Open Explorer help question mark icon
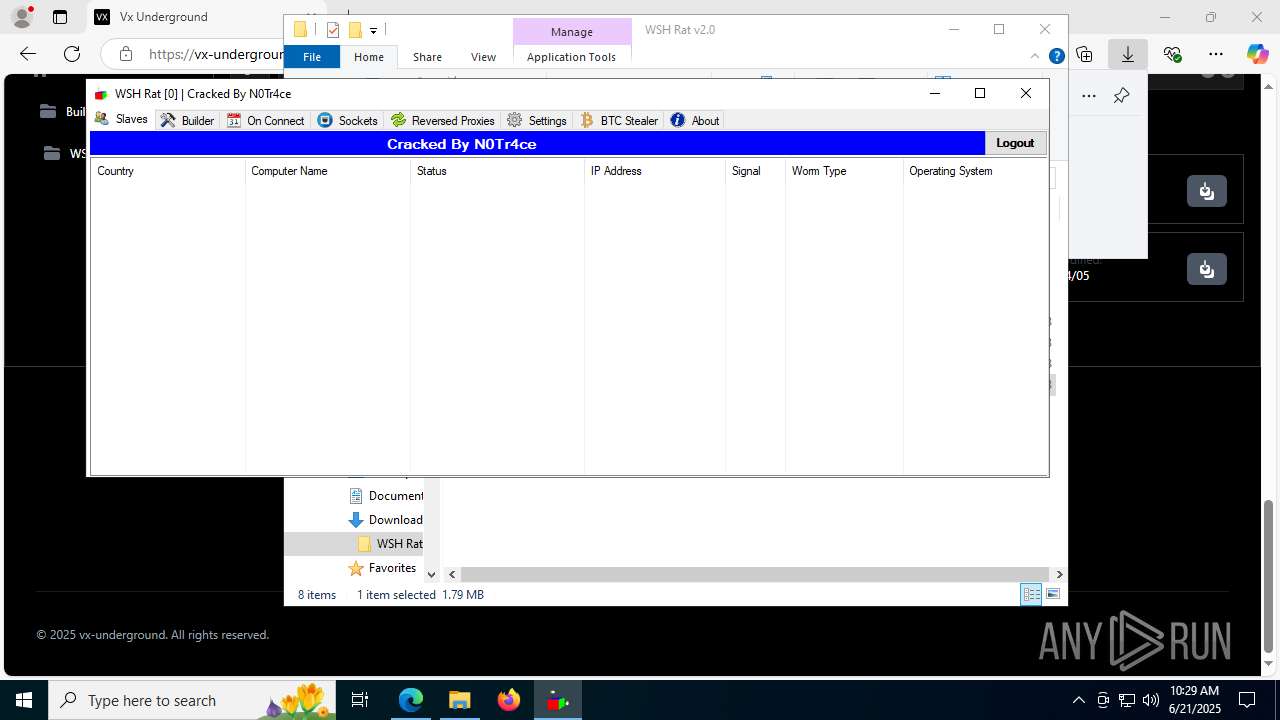 1056,56
